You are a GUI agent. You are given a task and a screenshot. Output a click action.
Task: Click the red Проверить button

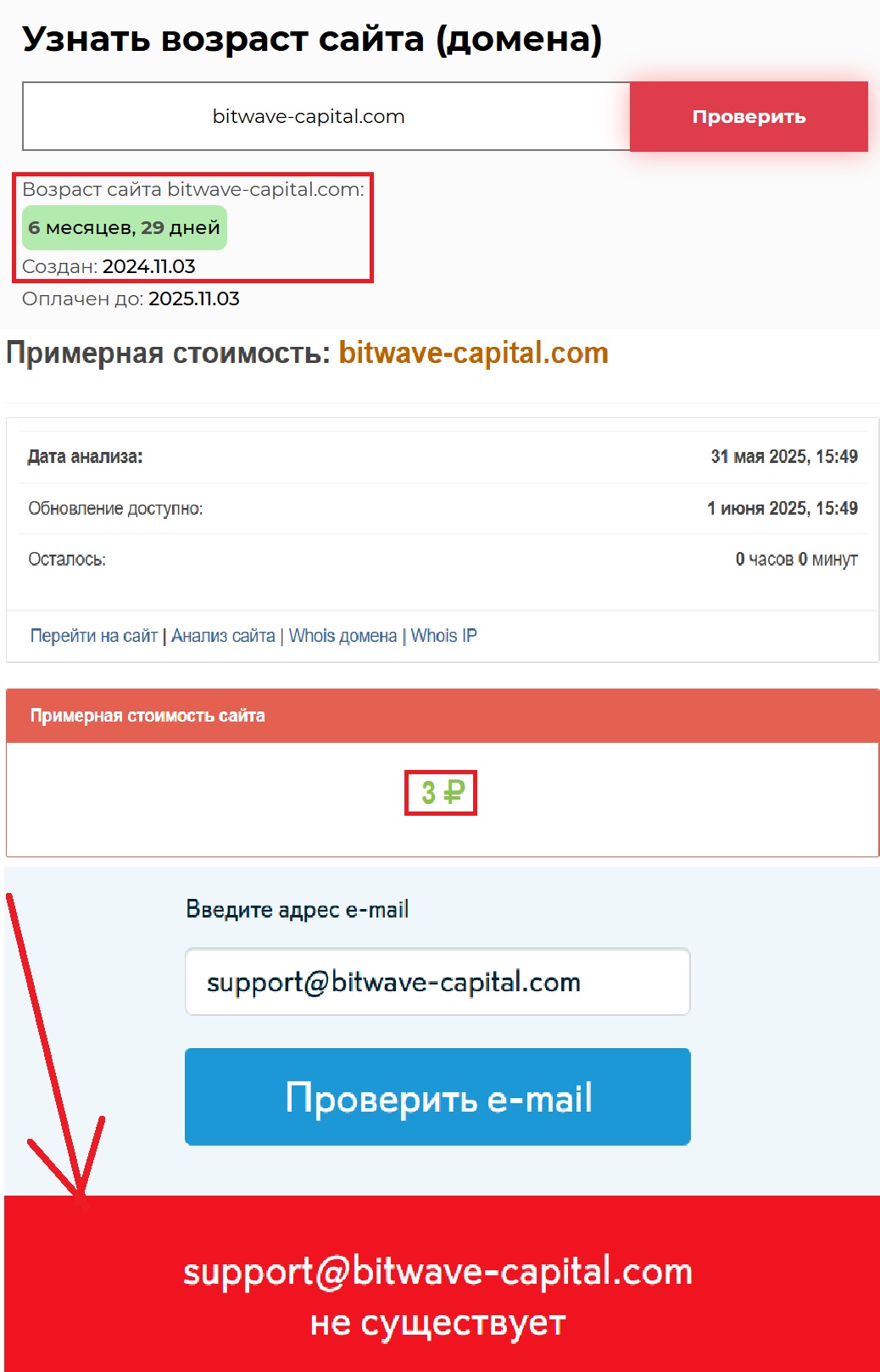749,116
